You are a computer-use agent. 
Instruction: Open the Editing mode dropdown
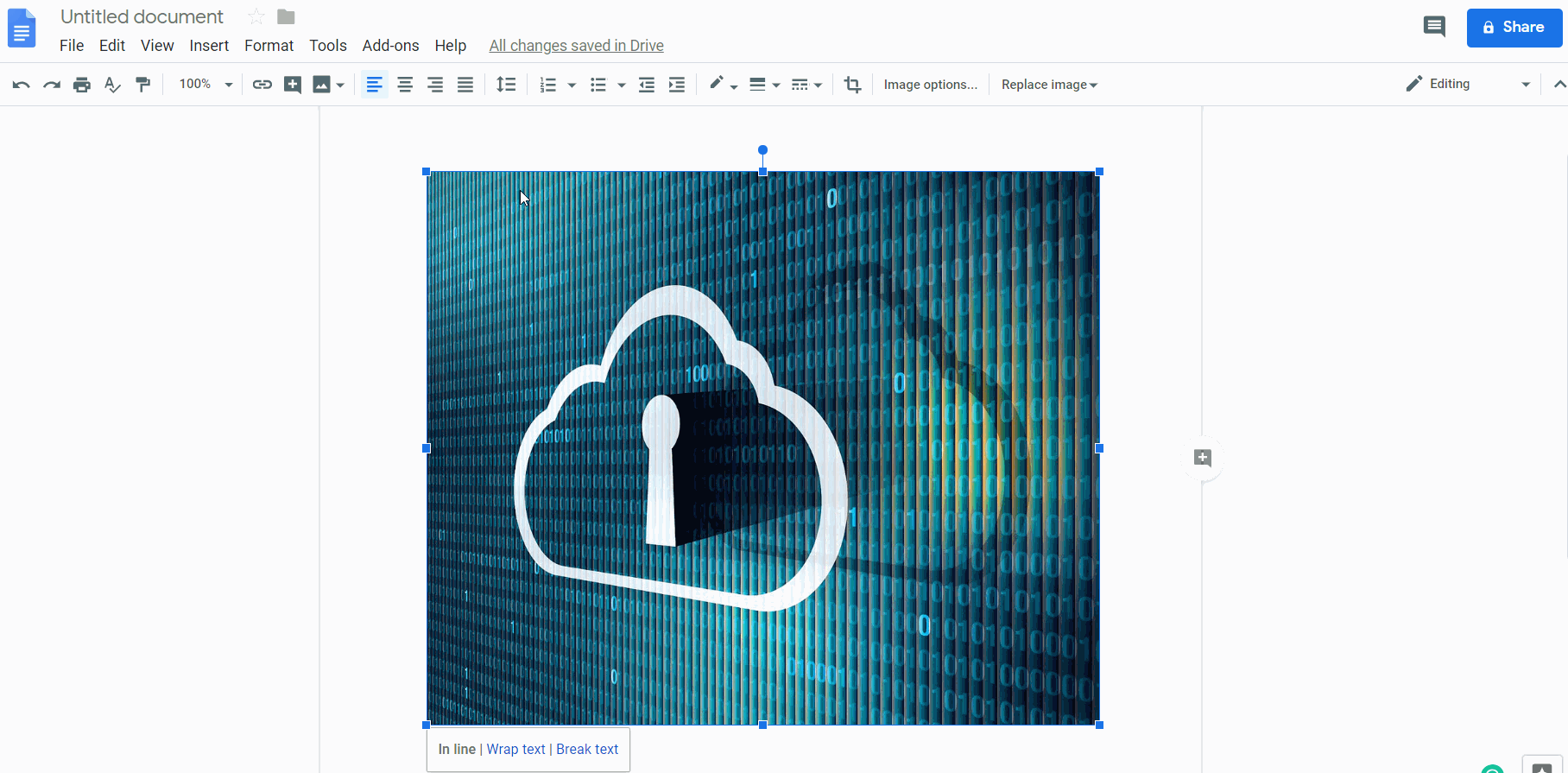[1467, 85]
